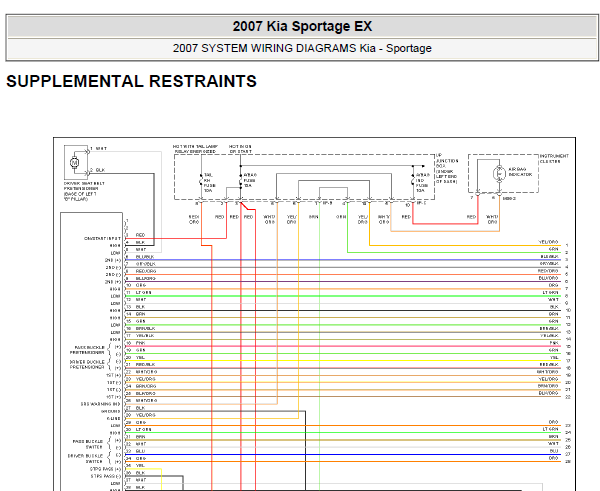Select '2007 SYSTEM WIRING DIAGRAMS Kia - Sportage' subtitle
Screen dimensions: 600x491
302,48
